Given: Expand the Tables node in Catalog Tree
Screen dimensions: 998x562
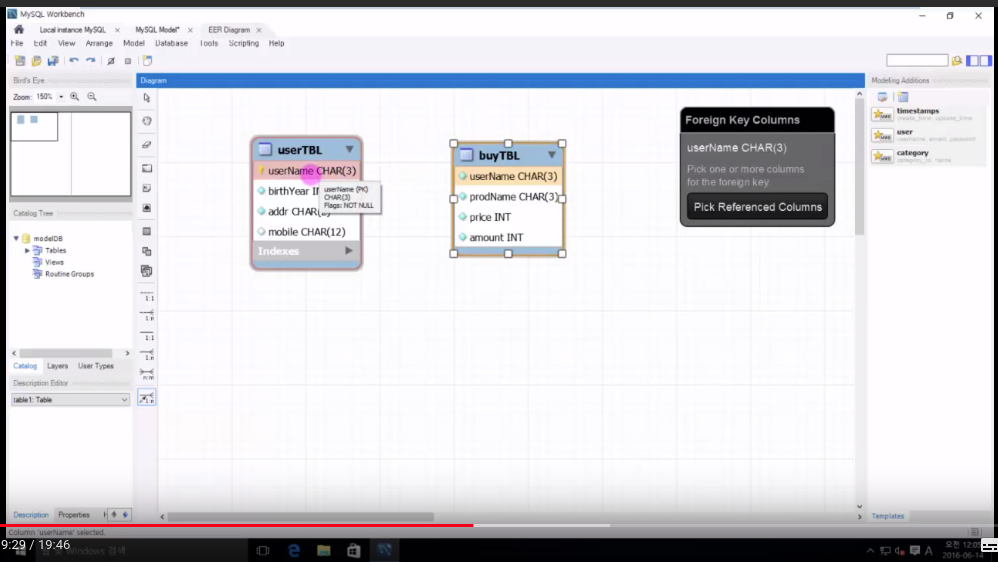Looking at the screenshot, I should tap(27, 251).
